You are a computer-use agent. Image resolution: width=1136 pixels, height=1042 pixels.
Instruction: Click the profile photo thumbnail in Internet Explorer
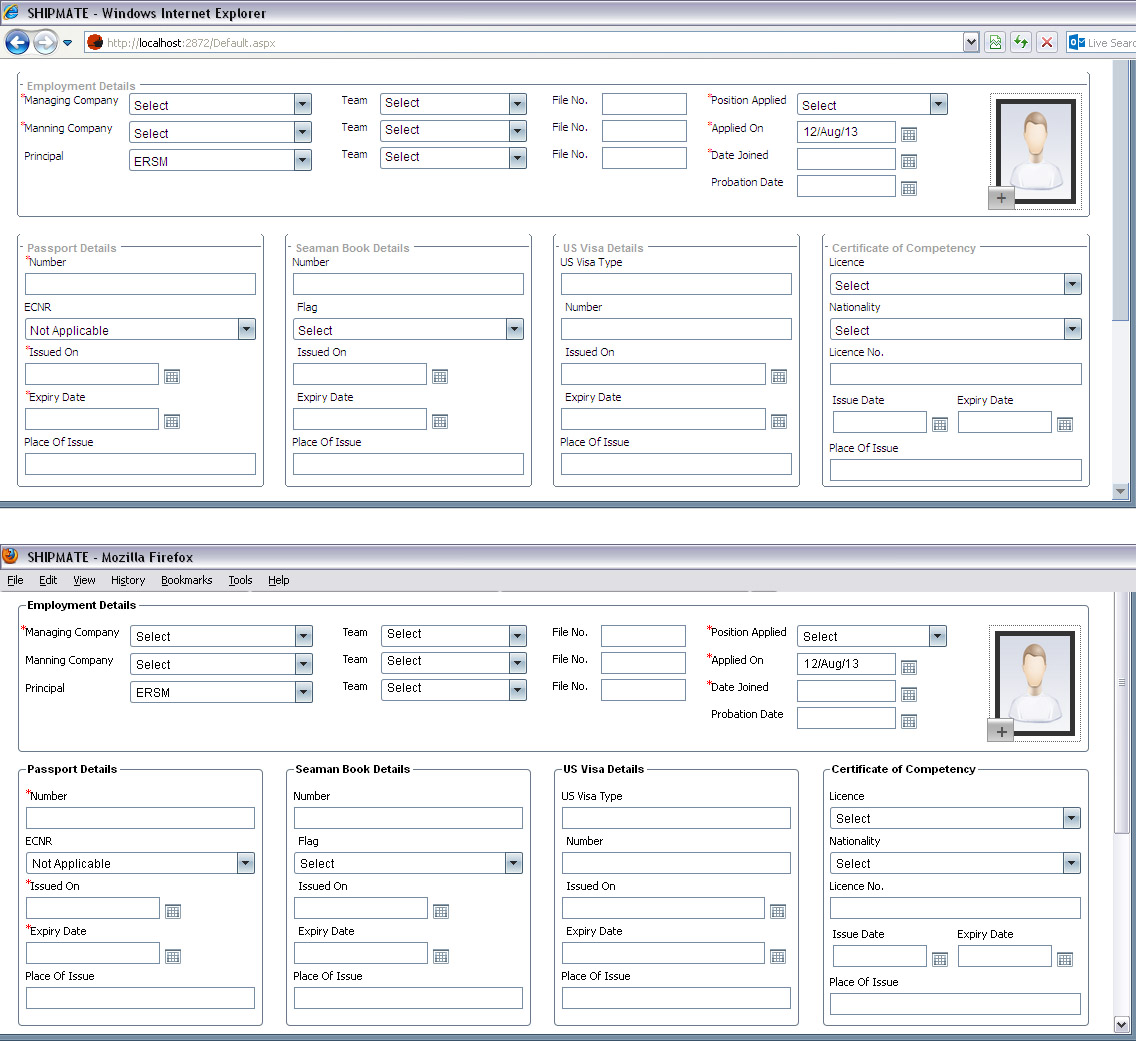pyautogui.click(x=1035, y=146)
